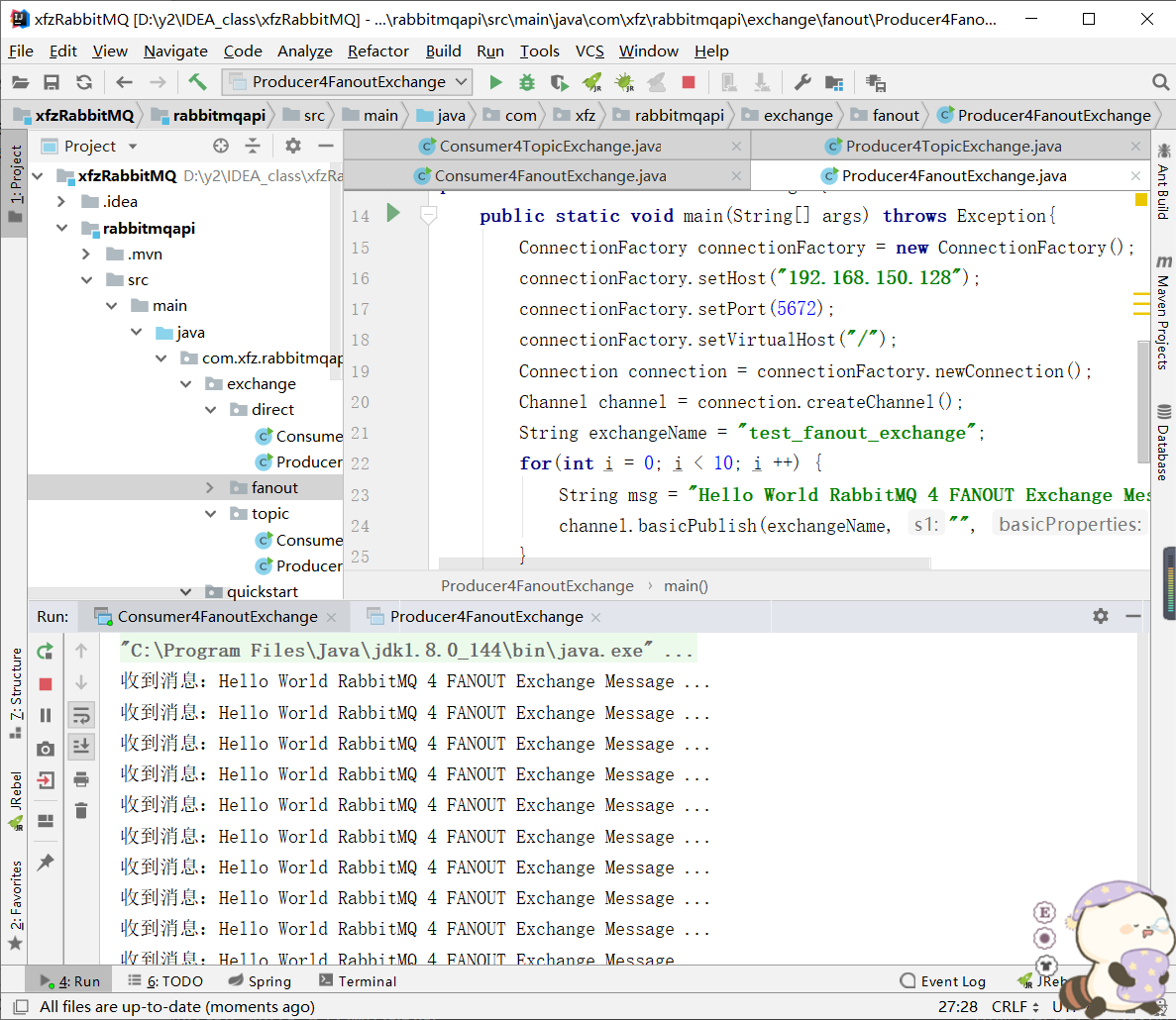Stop running process in Run panel
Image resolution: width=1176 pixels, height=1020 pixels.
[46, 684]
